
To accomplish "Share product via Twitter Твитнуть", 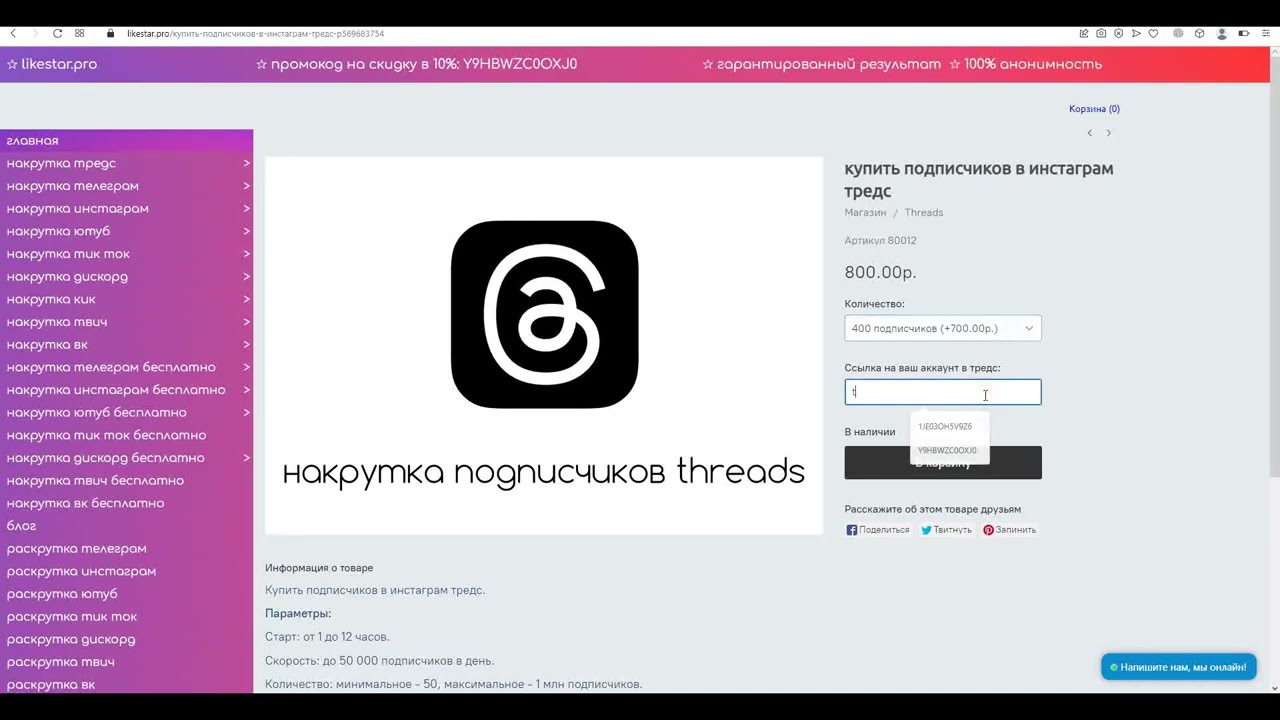I will [946, 530].
